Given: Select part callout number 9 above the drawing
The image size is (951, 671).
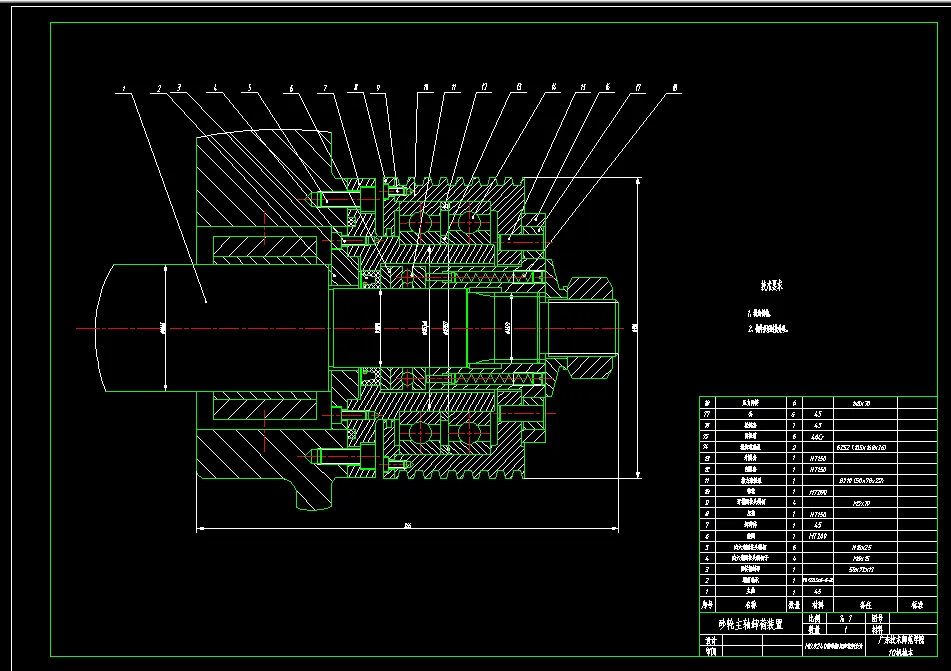Looking at the screenshot, I should [x=378, y=89].
